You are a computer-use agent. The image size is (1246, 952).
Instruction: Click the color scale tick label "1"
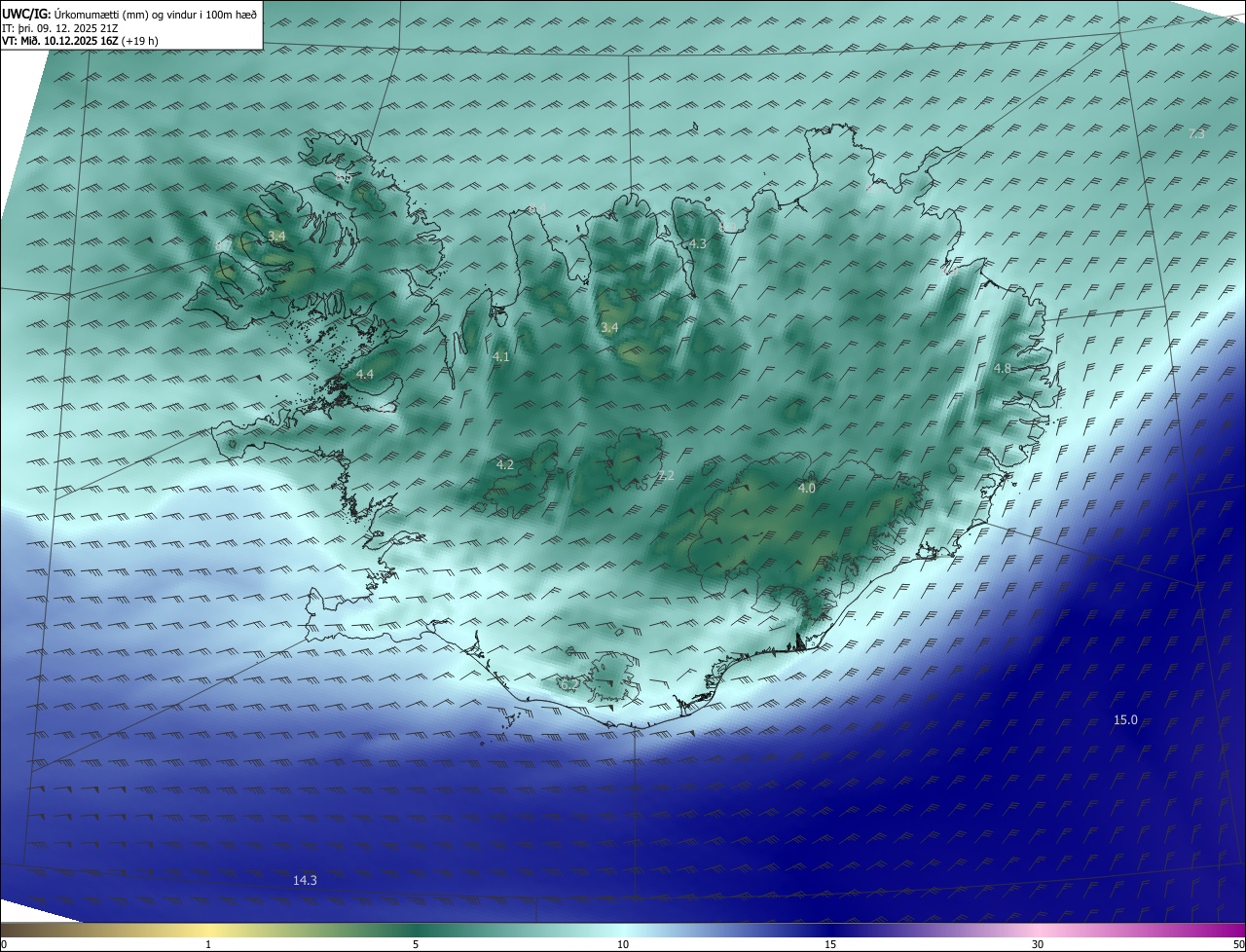pyautogui.click(x=208, y=944)
